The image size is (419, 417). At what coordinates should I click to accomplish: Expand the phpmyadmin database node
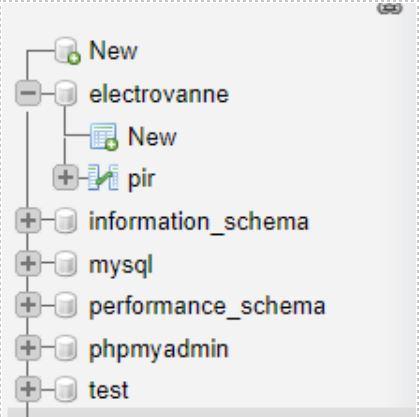click(28, 348)
